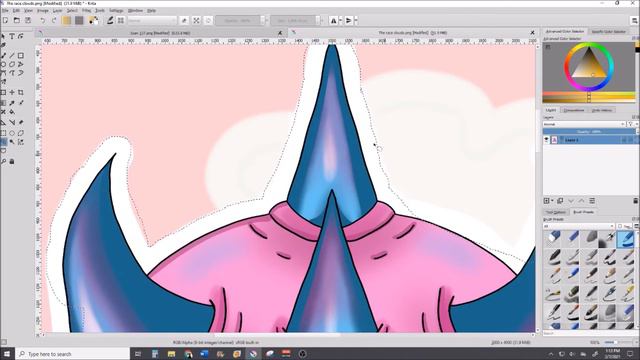Select the Move tool
This screenshot has width=640, height=360.
tap(12, 93)
